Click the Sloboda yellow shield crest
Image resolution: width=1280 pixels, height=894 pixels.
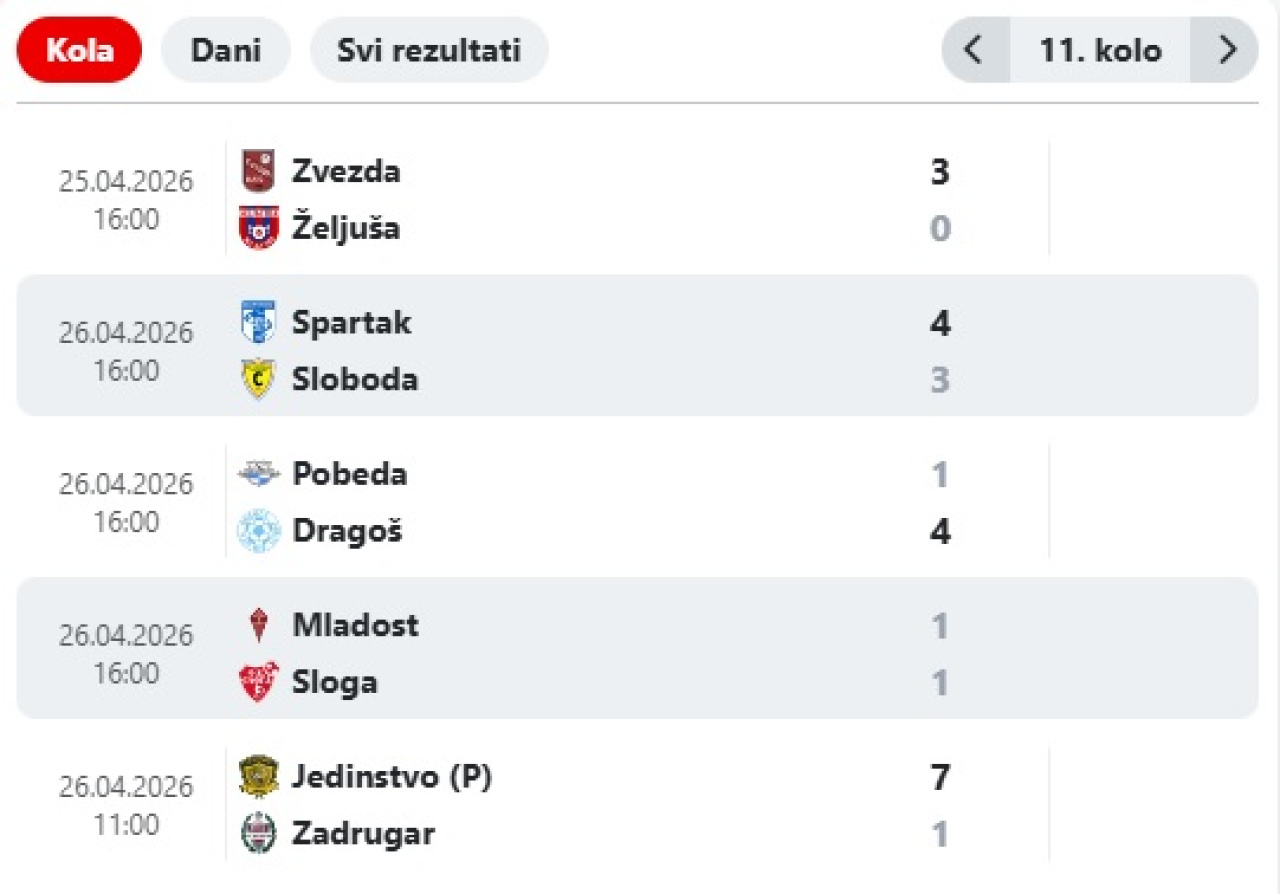click(x=258, y=380)
